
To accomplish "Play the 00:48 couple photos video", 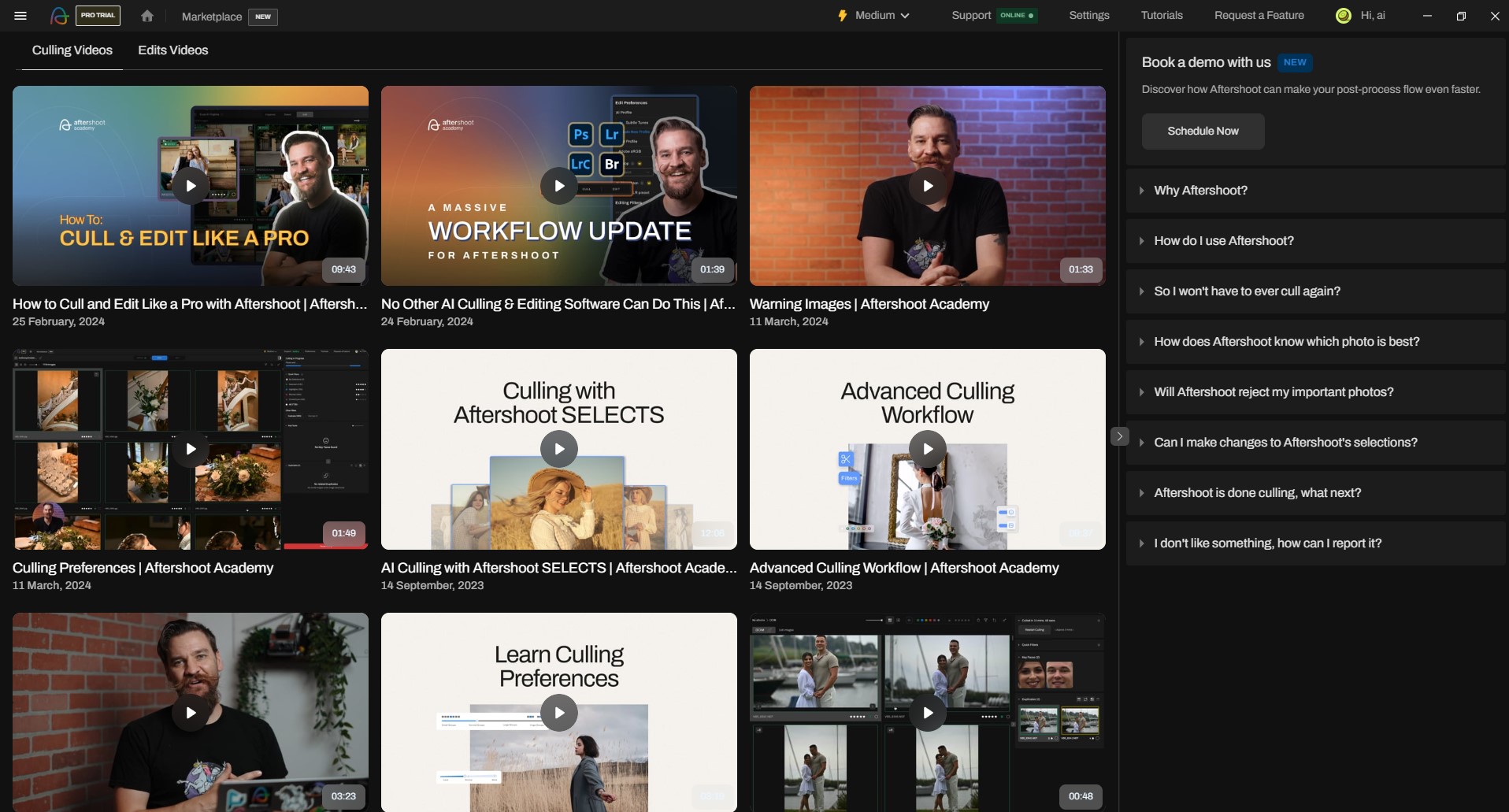I will coord(928,713).
